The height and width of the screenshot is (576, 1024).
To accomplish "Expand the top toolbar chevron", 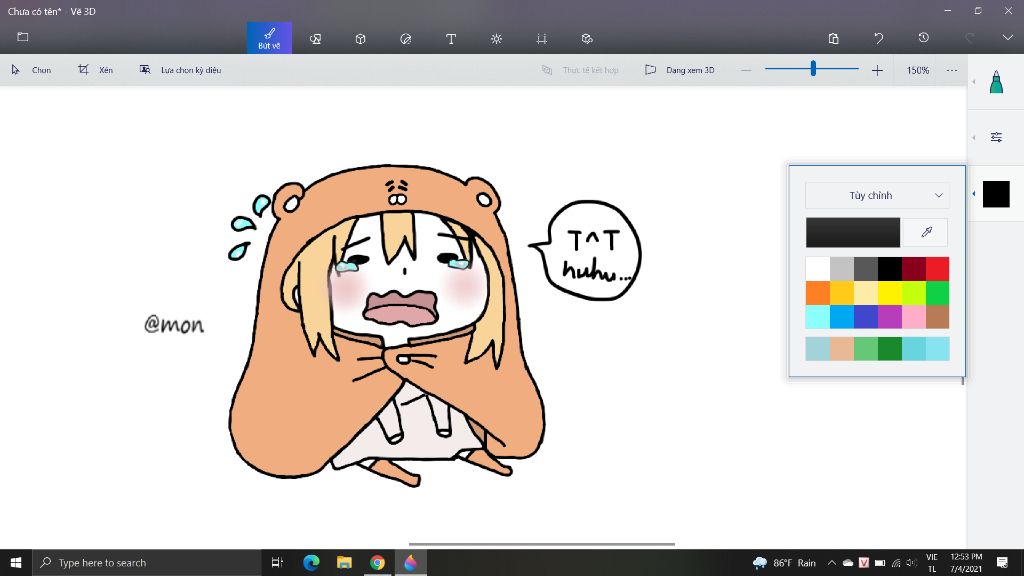I will (1008, 38).
